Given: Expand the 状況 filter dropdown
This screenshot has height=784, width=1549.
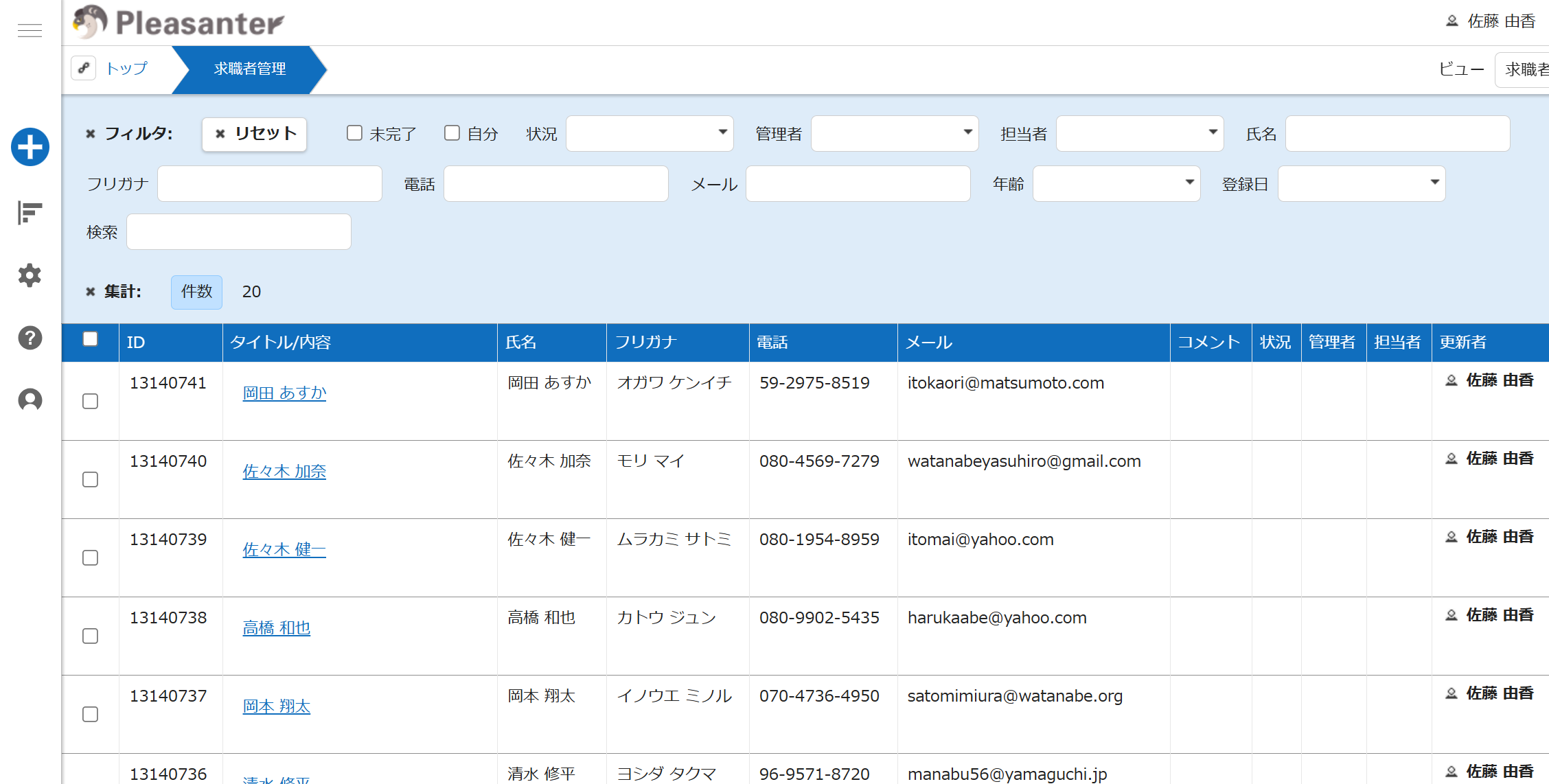Looking at the screenshot, I should pyautogui.click(x=650, y=133).
